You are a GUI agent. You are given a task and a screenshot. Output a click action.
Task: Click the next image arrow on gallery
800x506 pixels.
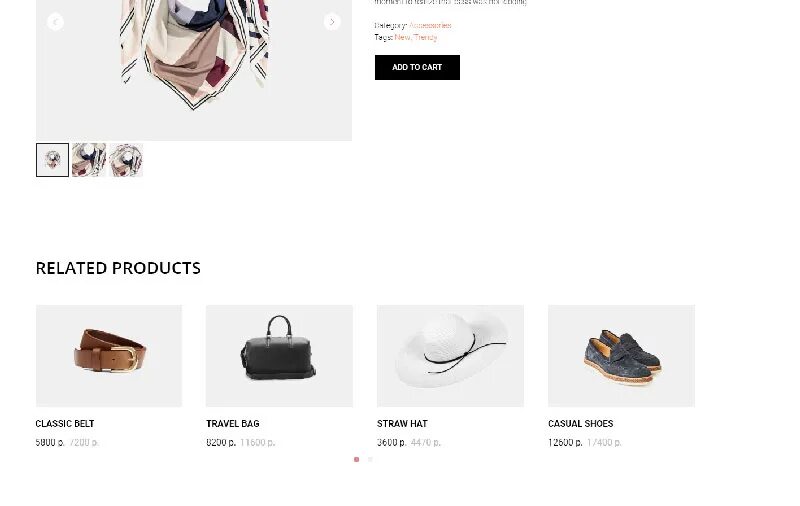[332, 22]
